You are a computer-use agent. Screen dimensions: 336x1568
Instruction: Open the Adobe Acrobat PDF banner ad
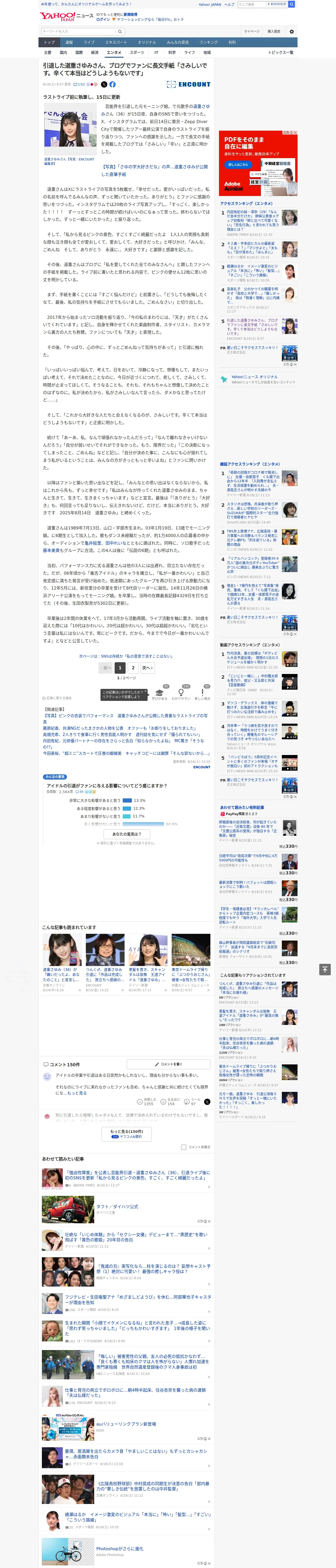click(258, 163)
